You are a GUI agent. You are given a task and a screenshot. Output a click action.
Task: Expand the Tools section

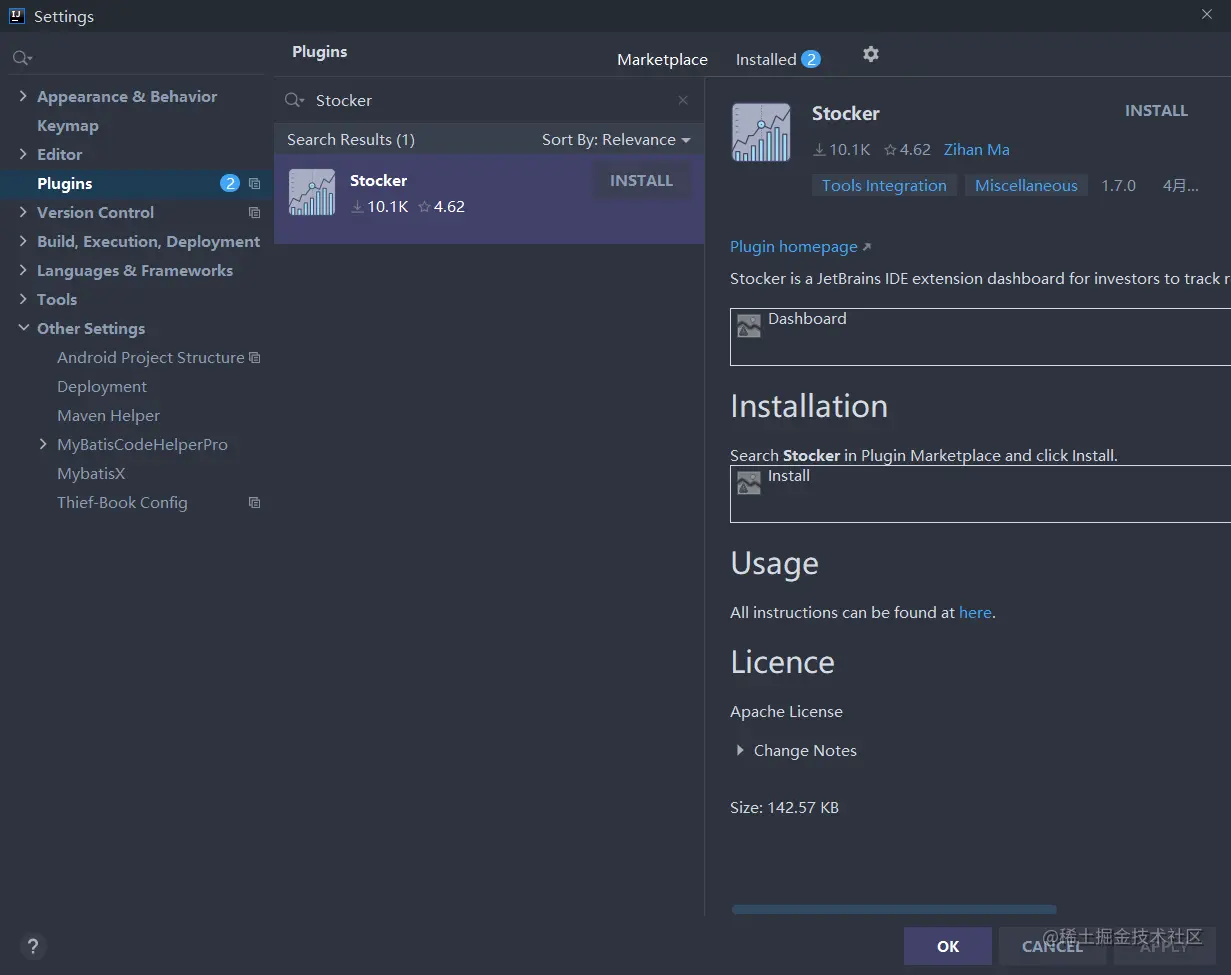click(x=23, y=299)
